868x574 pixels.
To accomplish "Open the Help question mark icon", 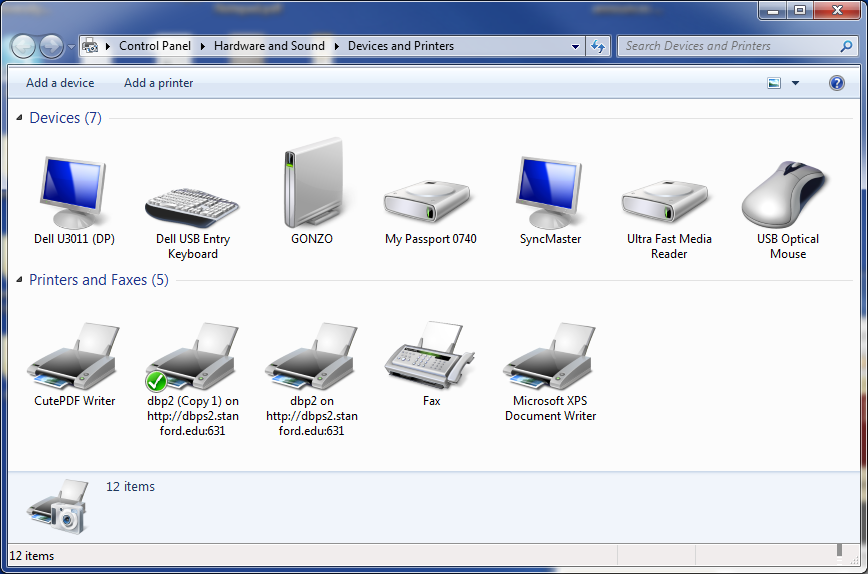I will pyautogui.click(x=836, y=83).
